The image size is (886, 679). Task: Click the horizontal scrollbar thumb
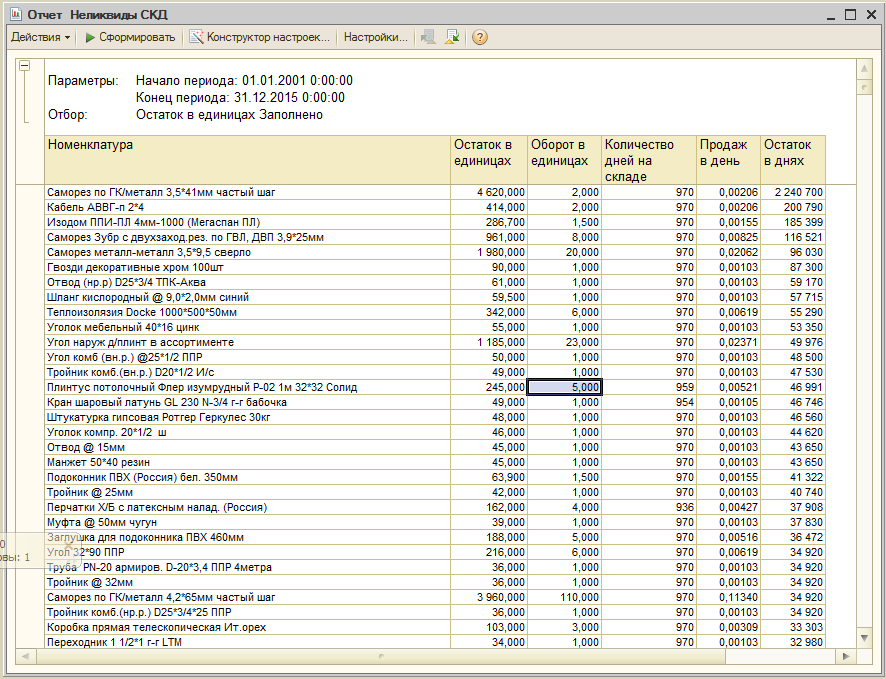tap(381, 656)
